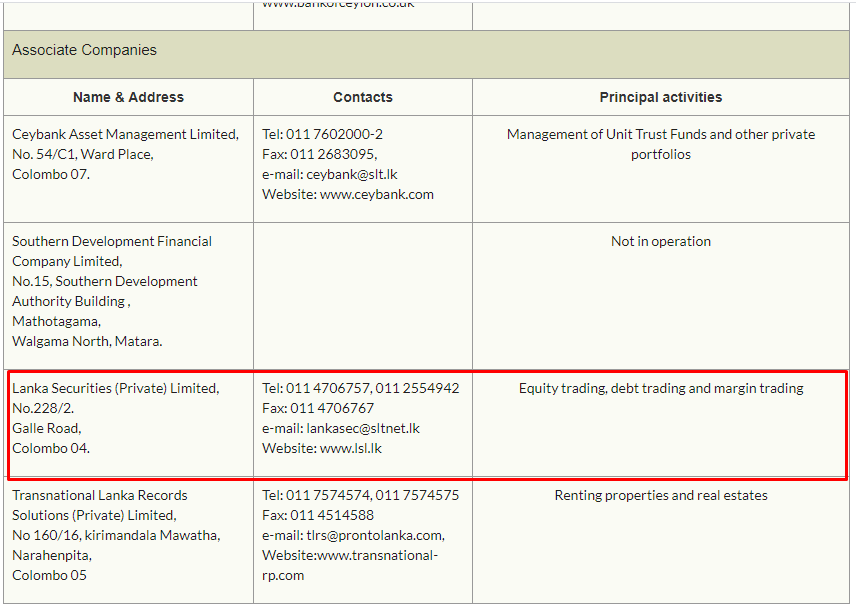Click the 'Not in operation' cell text

tap(660, 241)
